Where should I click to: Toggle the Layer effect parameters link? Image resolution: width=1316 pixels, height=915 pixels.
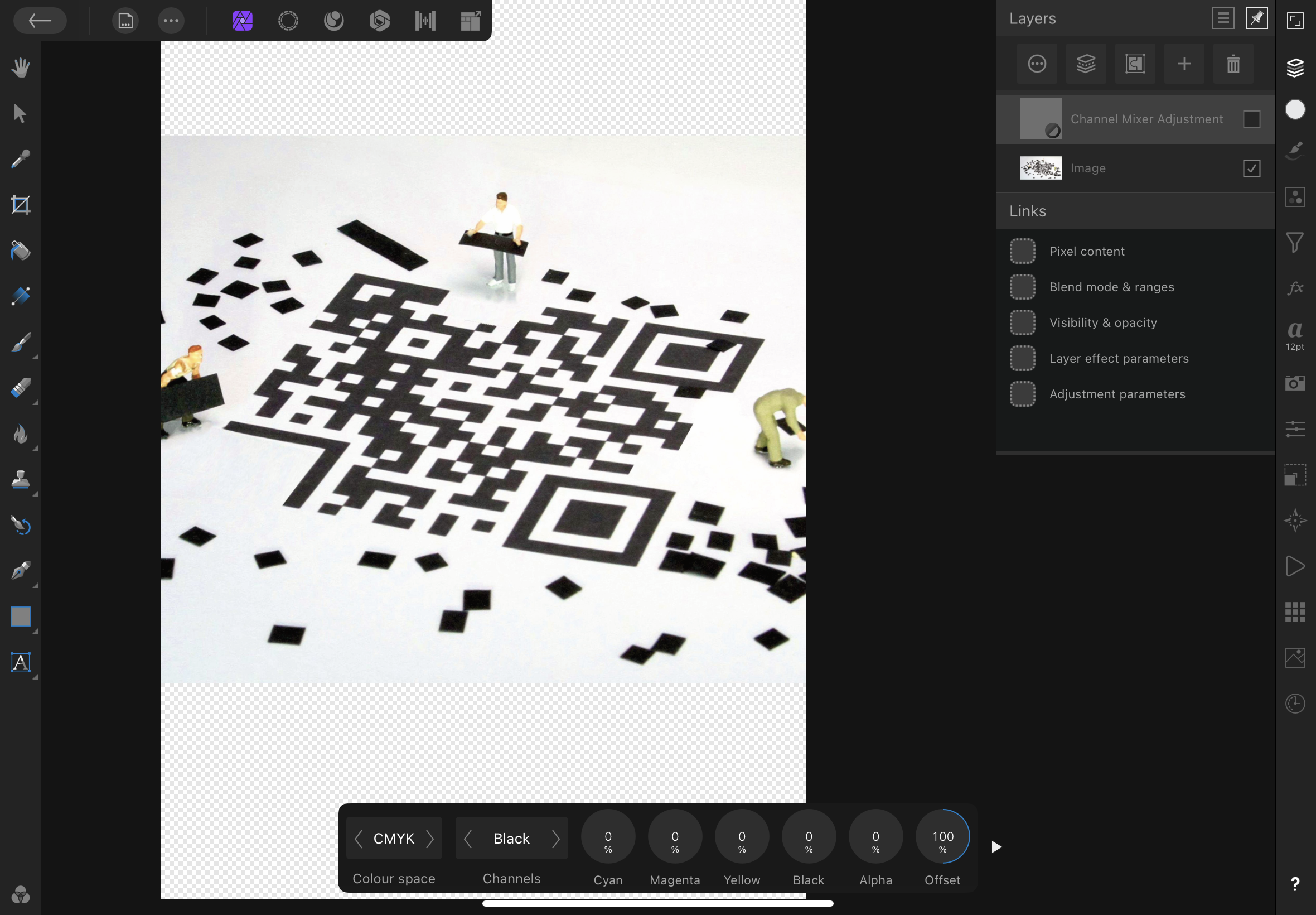click(1023, 358)
